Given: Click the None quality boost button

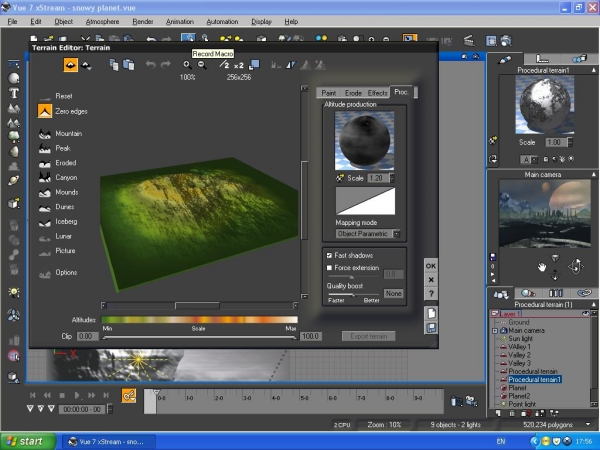Looking at the screenshot, I should (393, 293).
